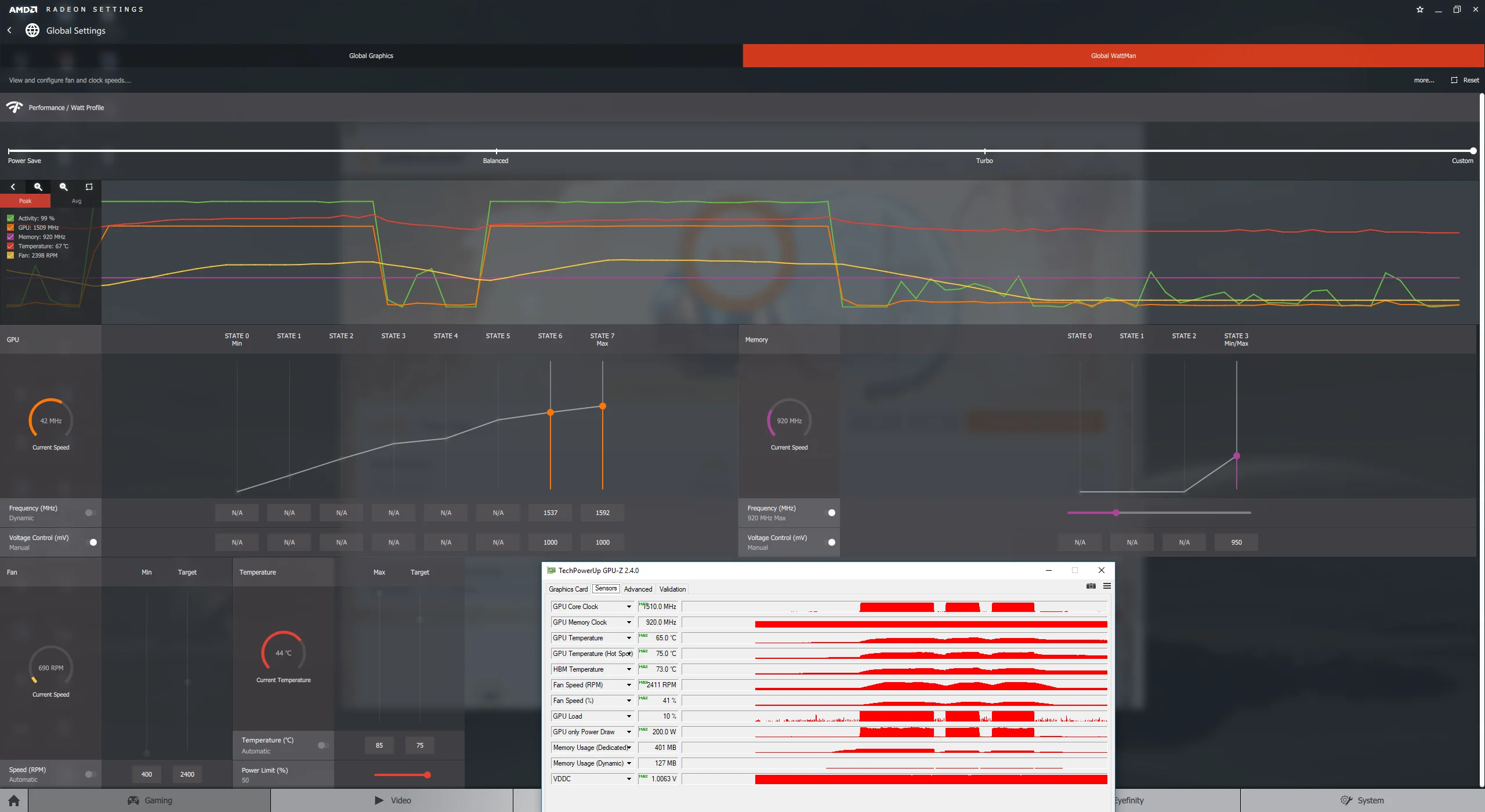Click the GPU-Z application icon in its title bar
Viewport: 1485px width, 812px height.
tap(551, 571)
